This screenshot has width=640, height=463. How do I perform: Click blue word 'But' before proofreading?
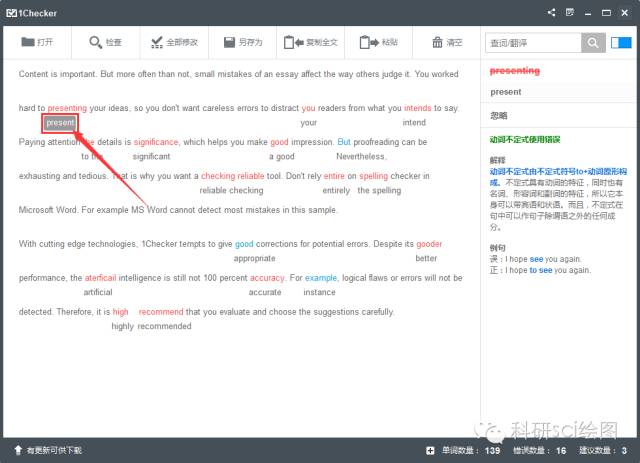pos(344,142)
